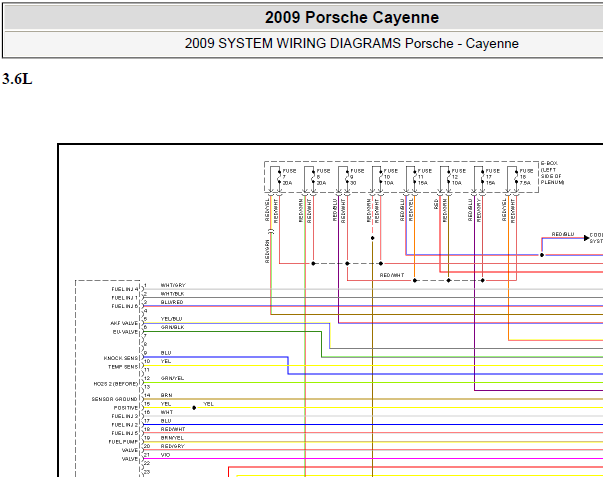Click the splice dot on pin 15 yellow wire
603x477 pixels.
point(194,408)
